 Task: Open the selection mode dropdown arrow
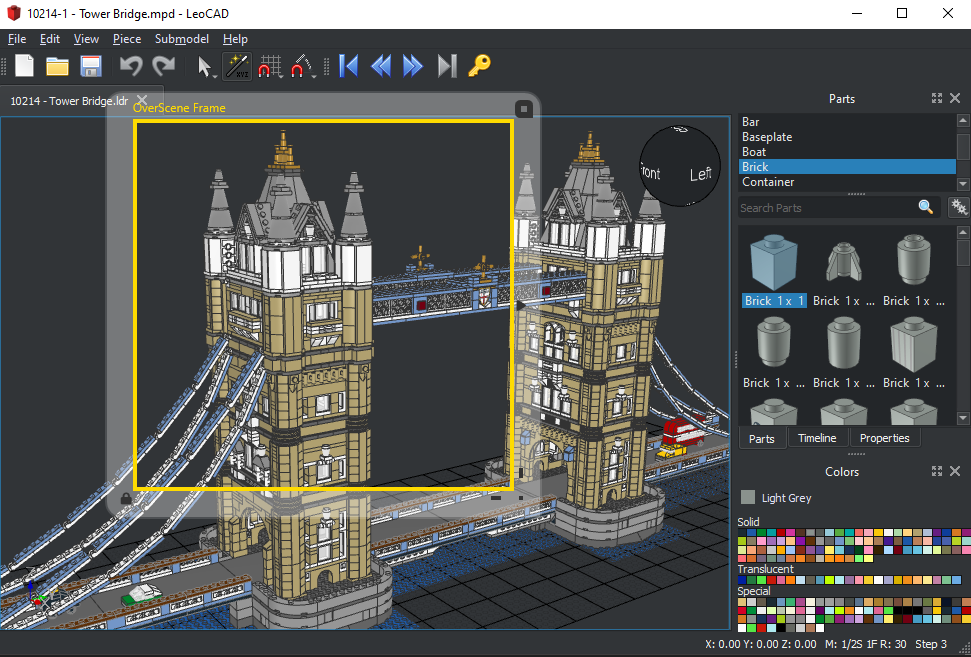coord(215,73)
